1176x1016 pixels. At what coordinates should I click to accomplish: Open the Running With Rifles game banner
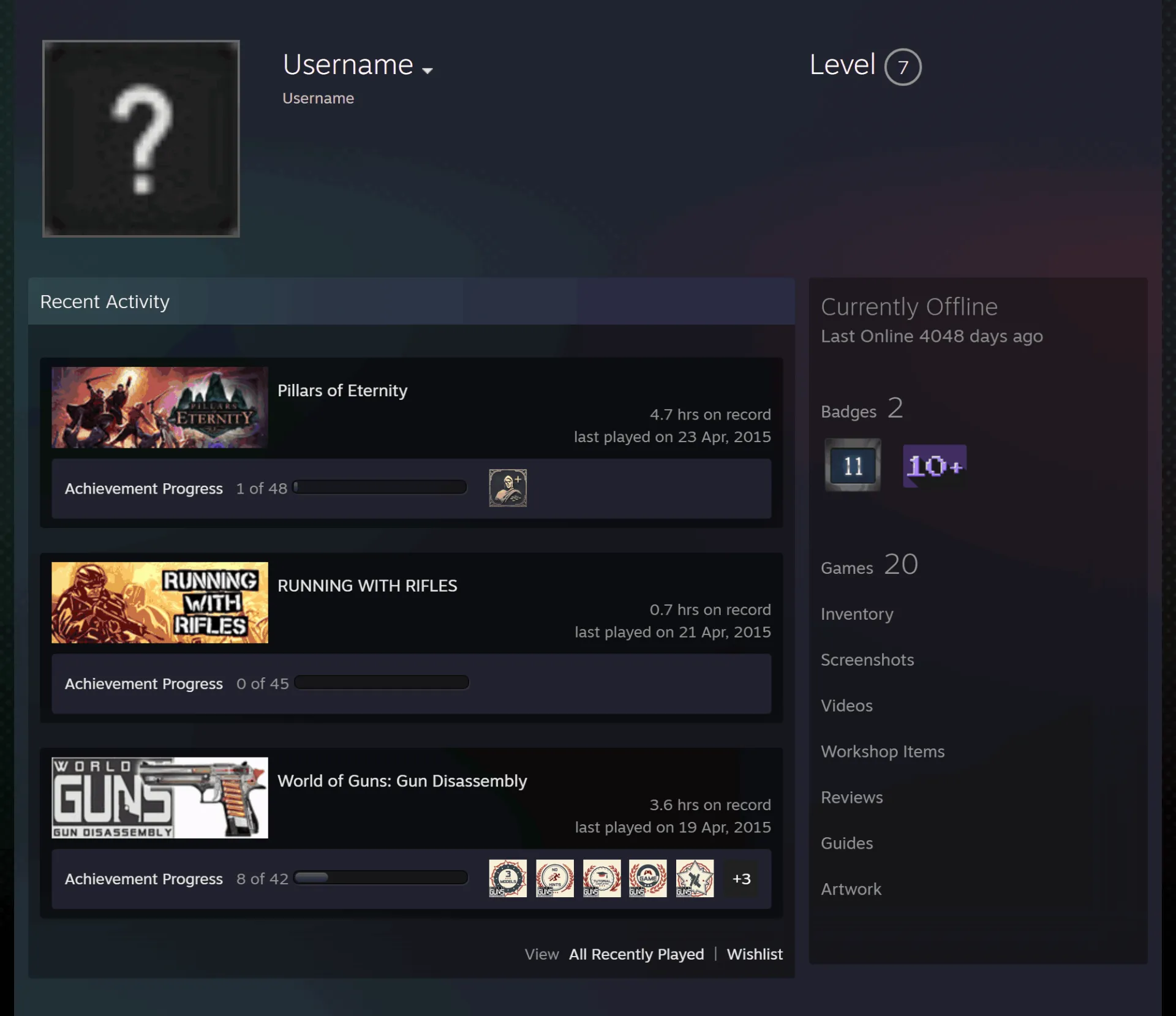[x=160, y=603]
